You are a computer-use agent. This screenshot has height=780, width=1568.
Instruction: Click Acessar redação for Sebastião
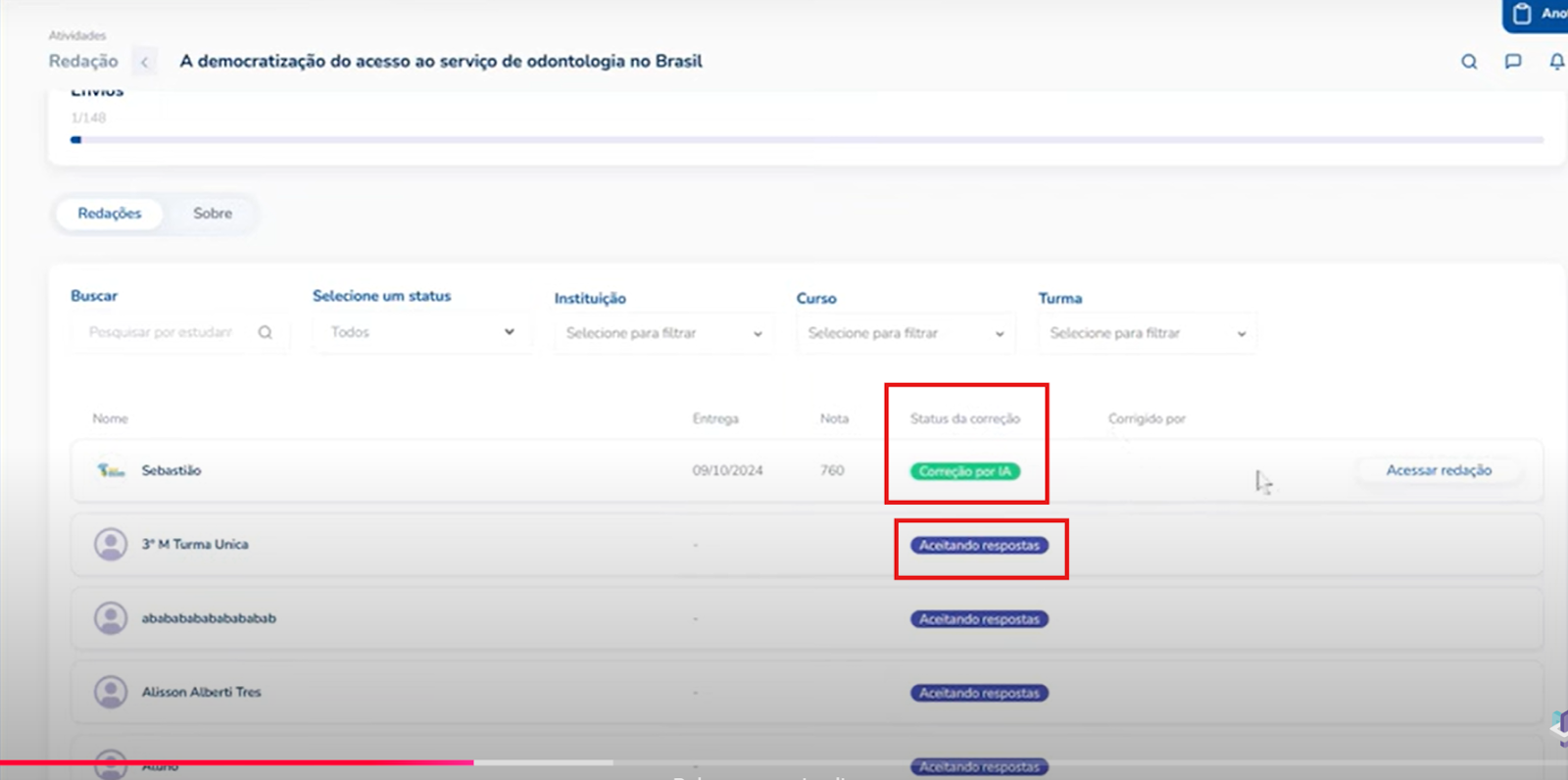point(1438,470)
